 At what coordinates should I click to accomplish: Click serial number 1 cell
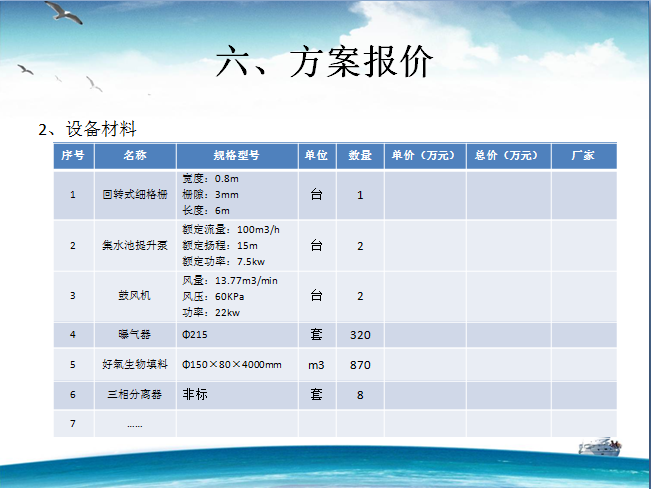click(x=73, y=195)
